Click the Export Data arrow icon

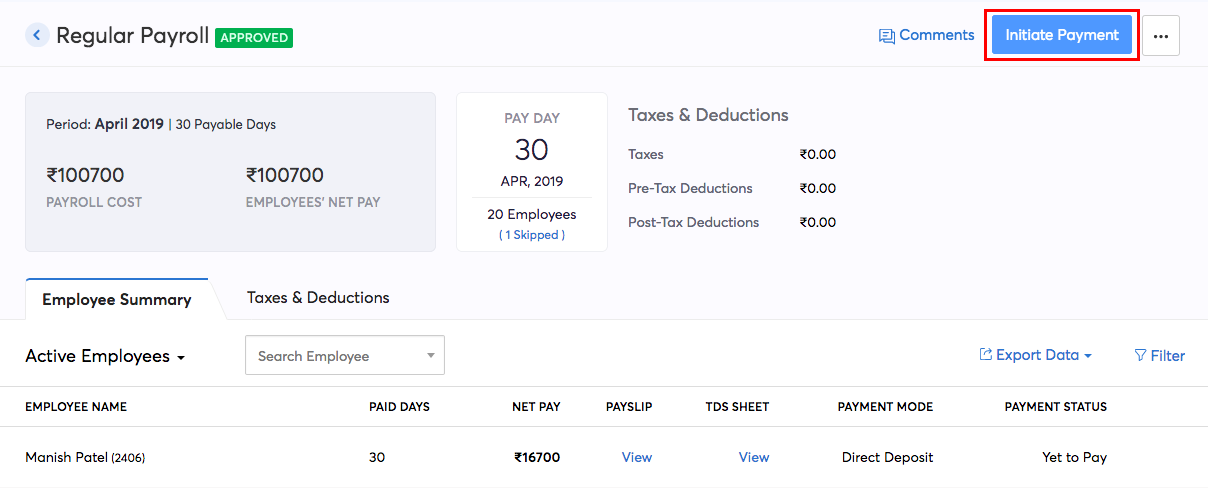(985, 355)
